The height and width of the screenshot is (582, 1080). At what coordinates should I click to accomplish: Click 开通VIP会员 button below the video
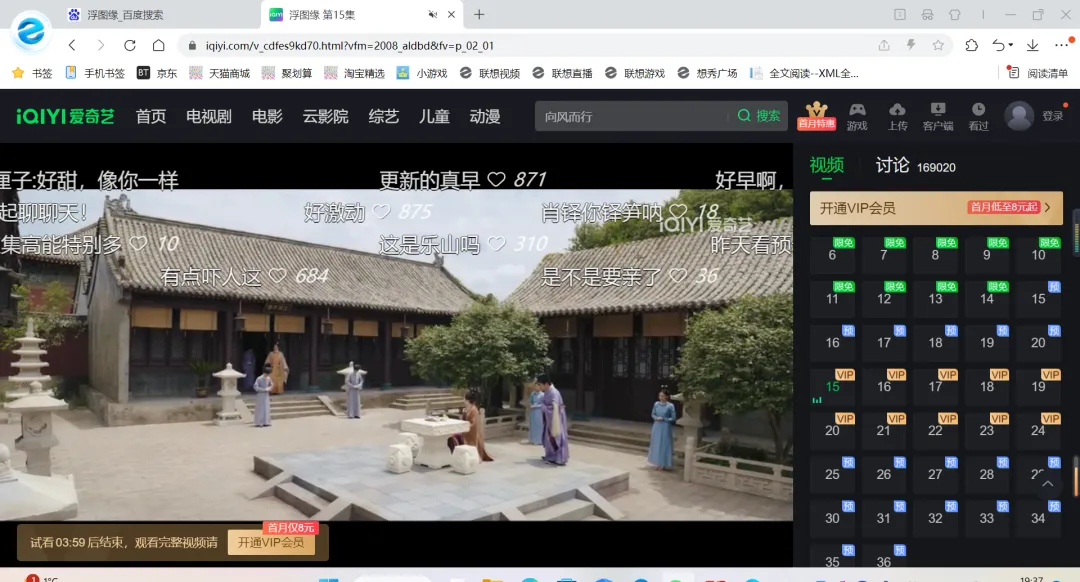pos(271,543)
